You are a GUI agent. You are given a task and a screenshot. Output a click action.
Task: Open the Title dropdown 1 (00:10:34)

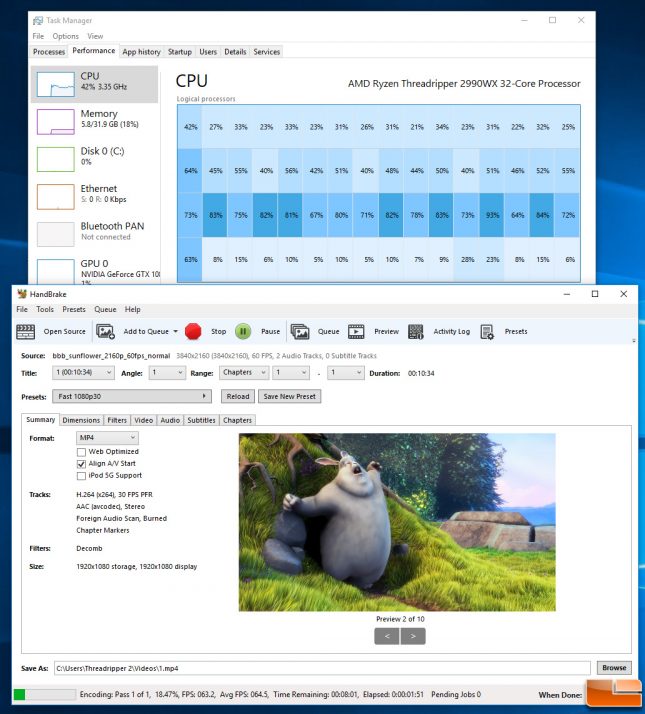83,372
